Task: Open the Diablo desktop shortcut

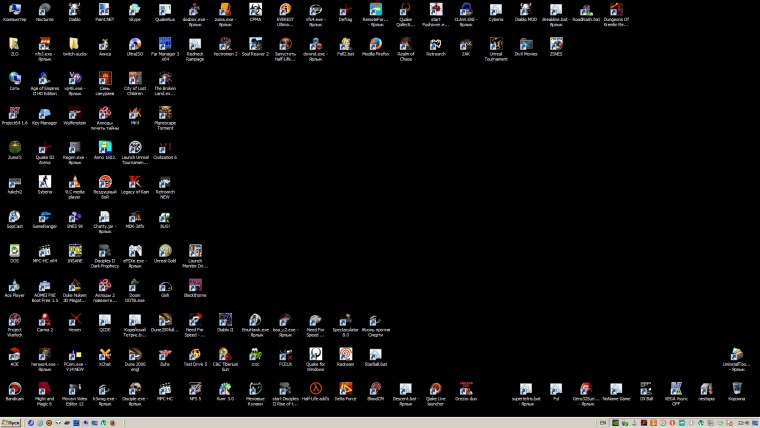Action: pos(74,10)
